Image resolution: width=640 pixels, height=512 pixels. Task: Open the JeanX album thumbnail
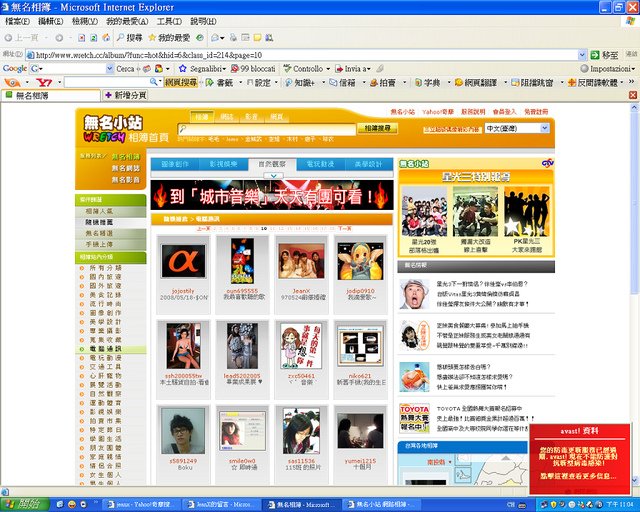click(x=301, y=261)
